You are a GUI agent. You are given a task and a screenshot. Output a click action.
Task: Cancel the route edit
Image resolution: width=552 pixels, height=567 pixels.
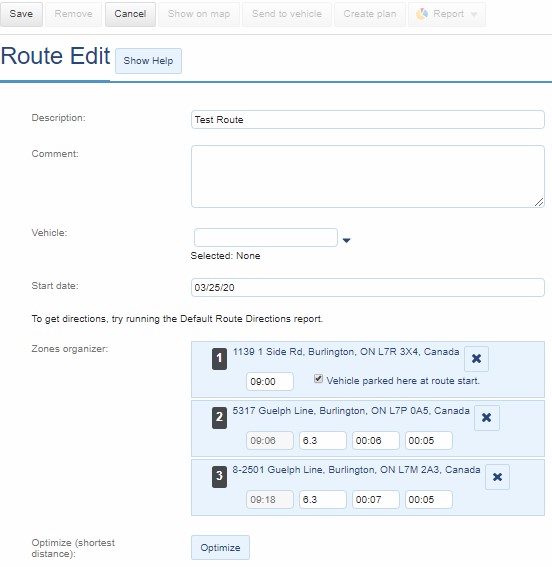[x=130, y=14]
